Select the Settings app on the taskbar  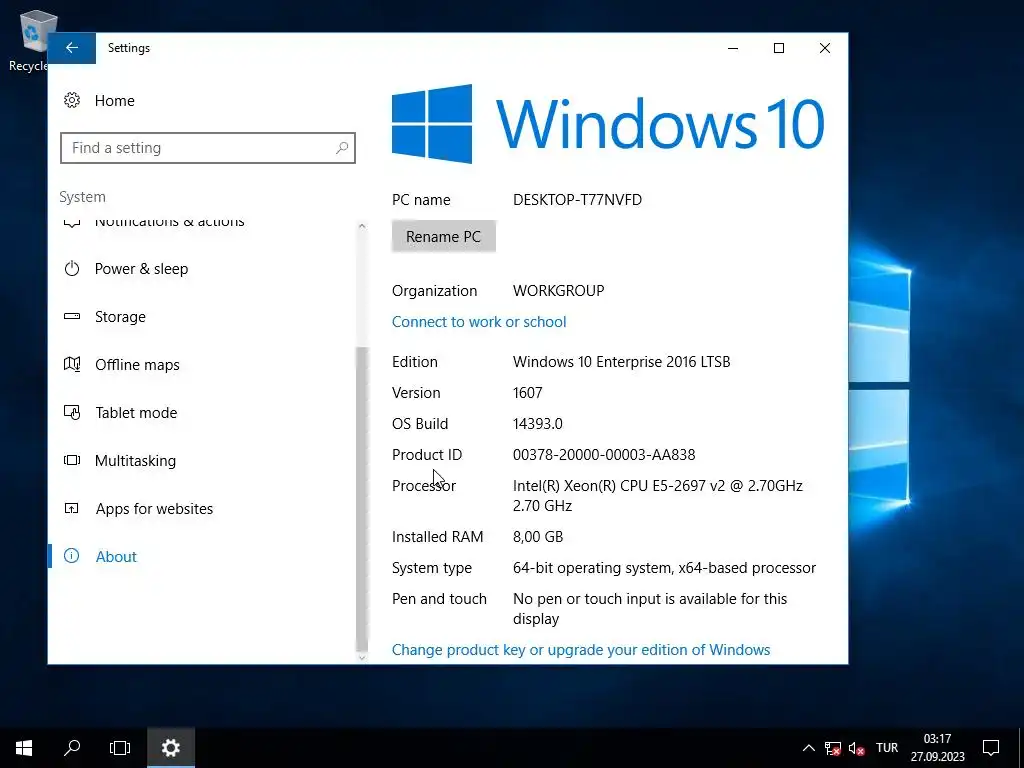click(170, 748)
